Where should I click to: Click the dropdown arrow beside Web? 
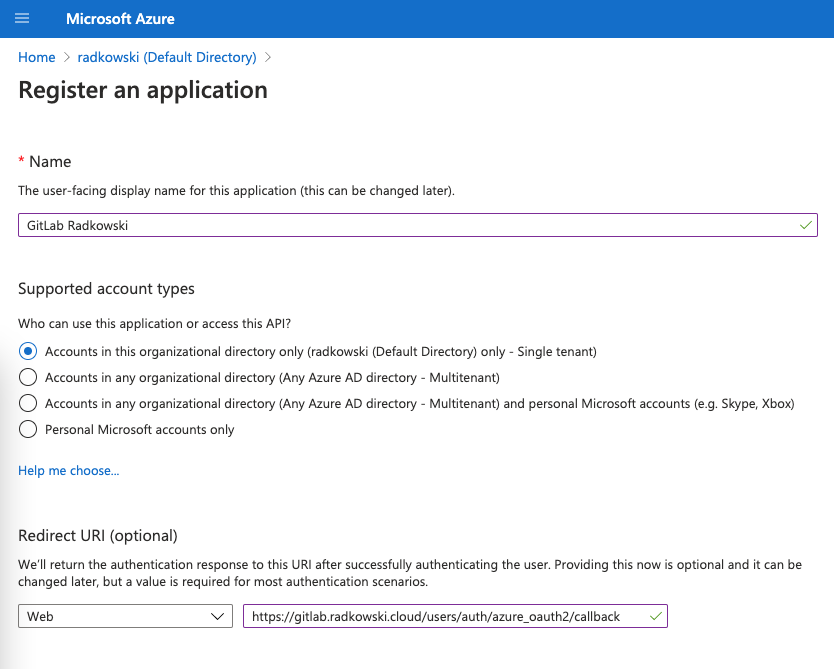[x=217, y=616]
